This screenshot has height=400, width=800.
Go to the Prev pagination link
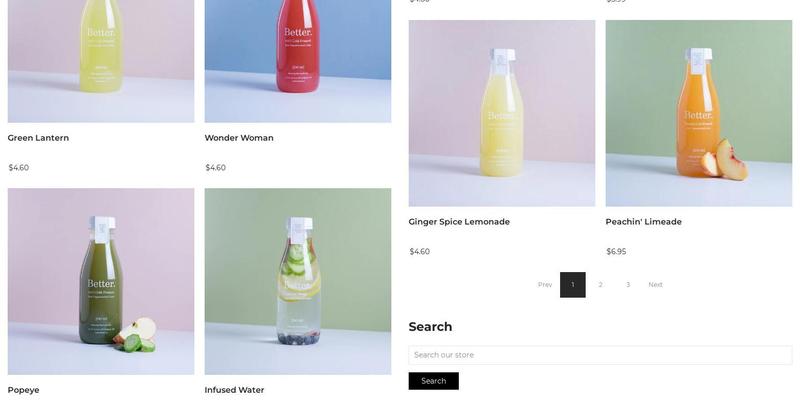(x=545, y=285)
